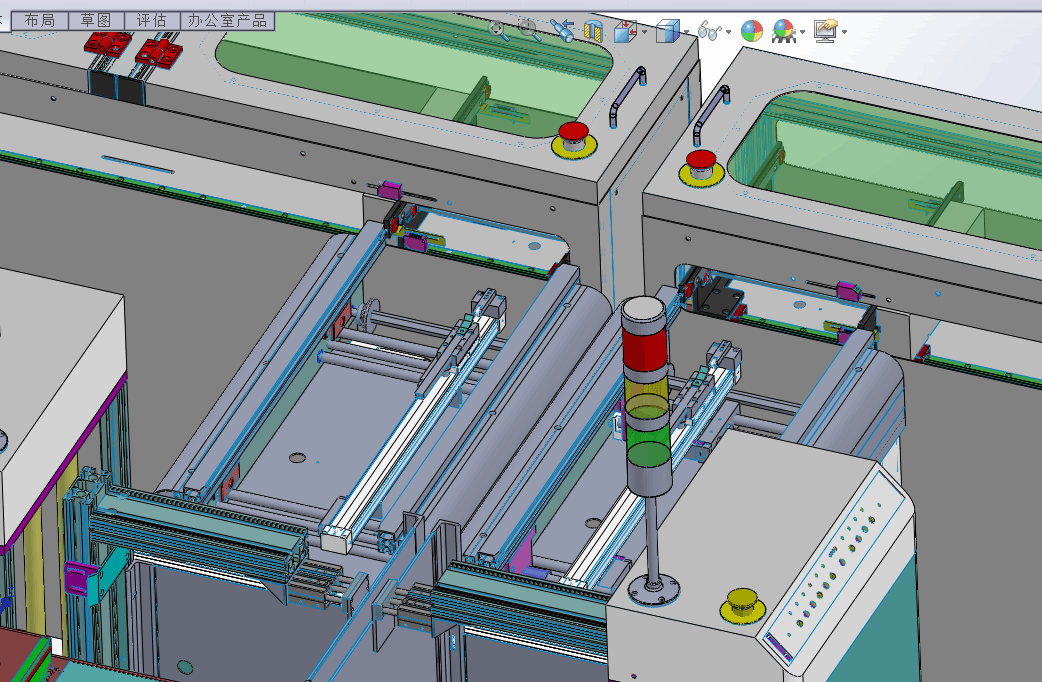Go back to the Previous View
1042x682 pixels.
pyautogui.click(x=562, y=31)
